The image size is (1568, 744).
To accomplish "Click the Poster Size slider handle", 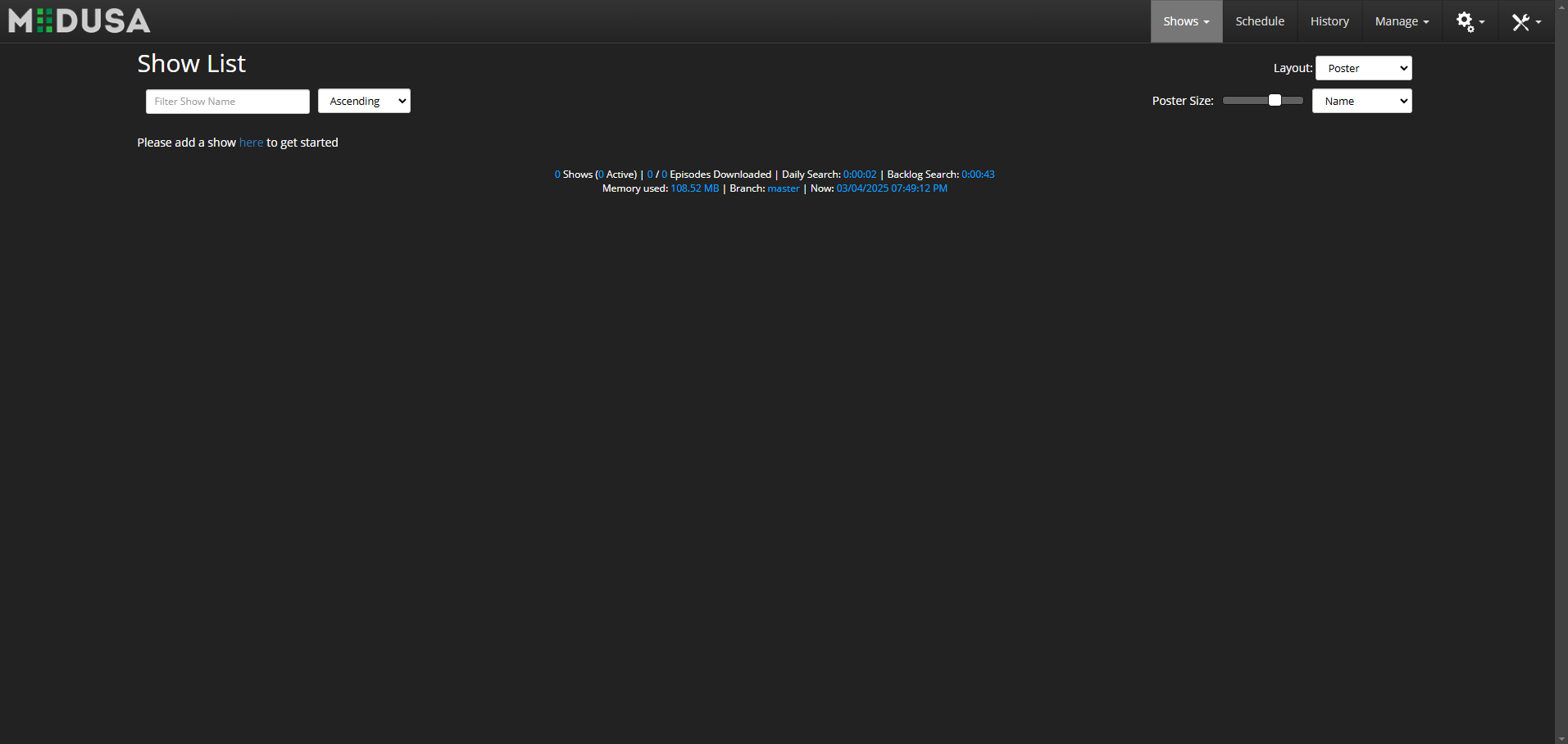I will coord(1275,100).
